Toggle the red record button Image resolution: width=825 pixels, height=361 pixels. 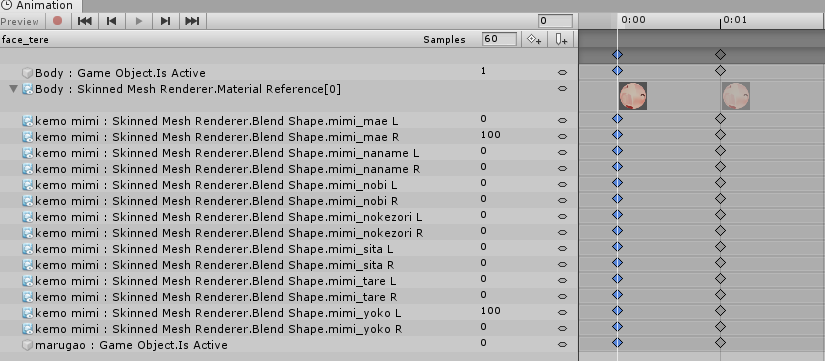(x=57, y=21)
